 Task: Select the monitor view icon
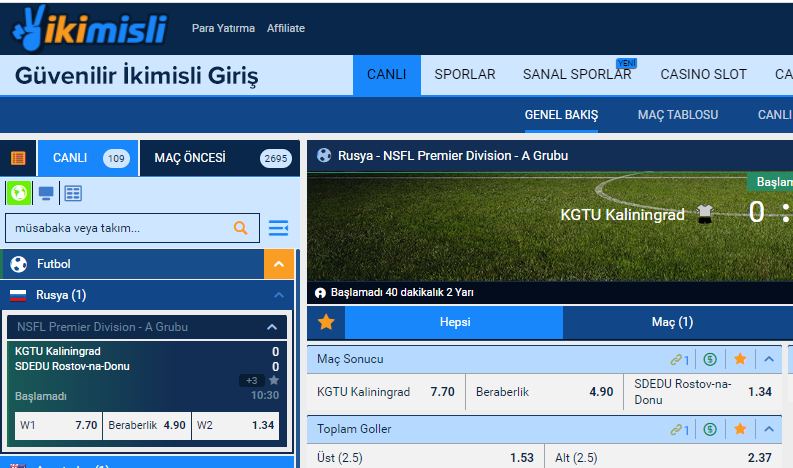pos(46,193)
